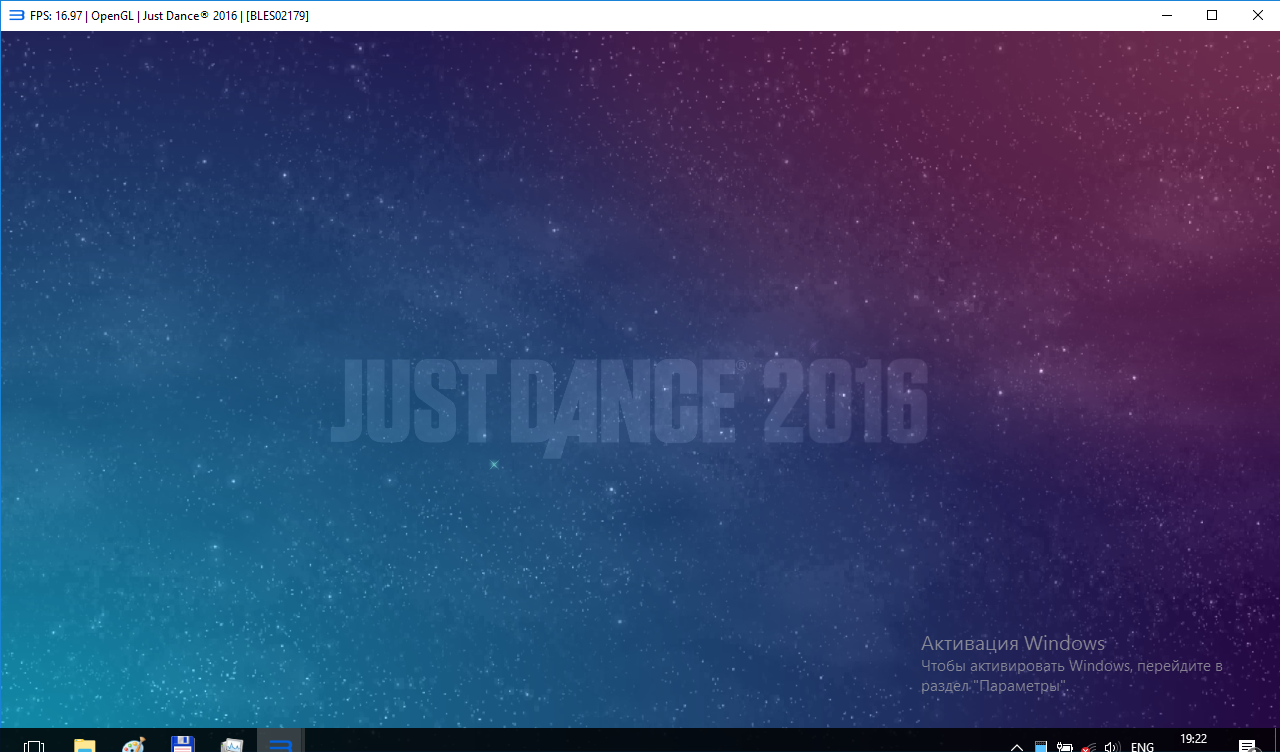Viewport: 1280px width, 752px height.
Task: Click the game window title bar text
Action: [170, 15]
